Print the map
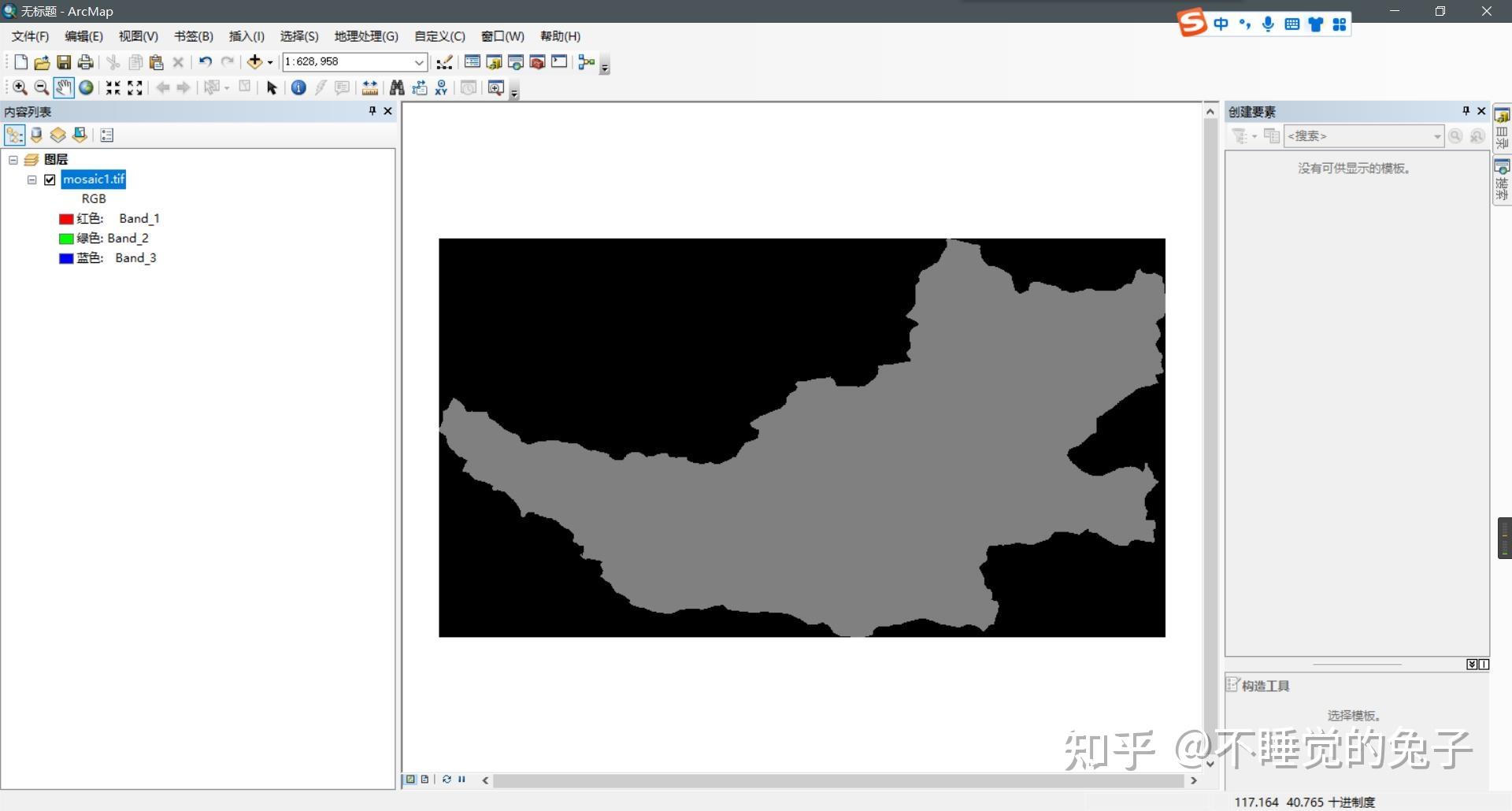This screenshot has height=811, width=1512. [x=85, y=62]
